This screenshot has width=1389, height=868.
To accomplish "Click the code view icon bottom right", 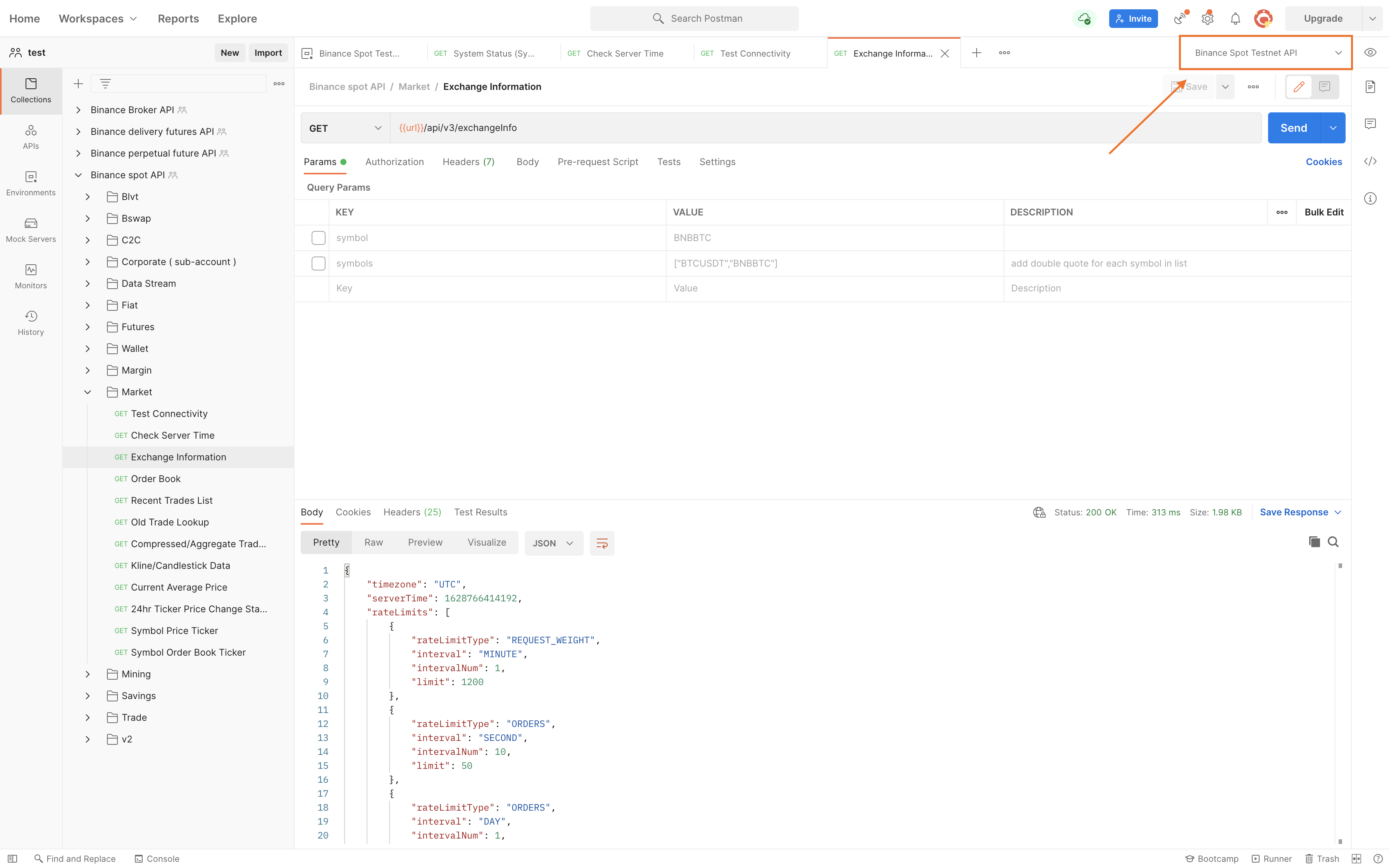I will click(x=1371, y=161).
